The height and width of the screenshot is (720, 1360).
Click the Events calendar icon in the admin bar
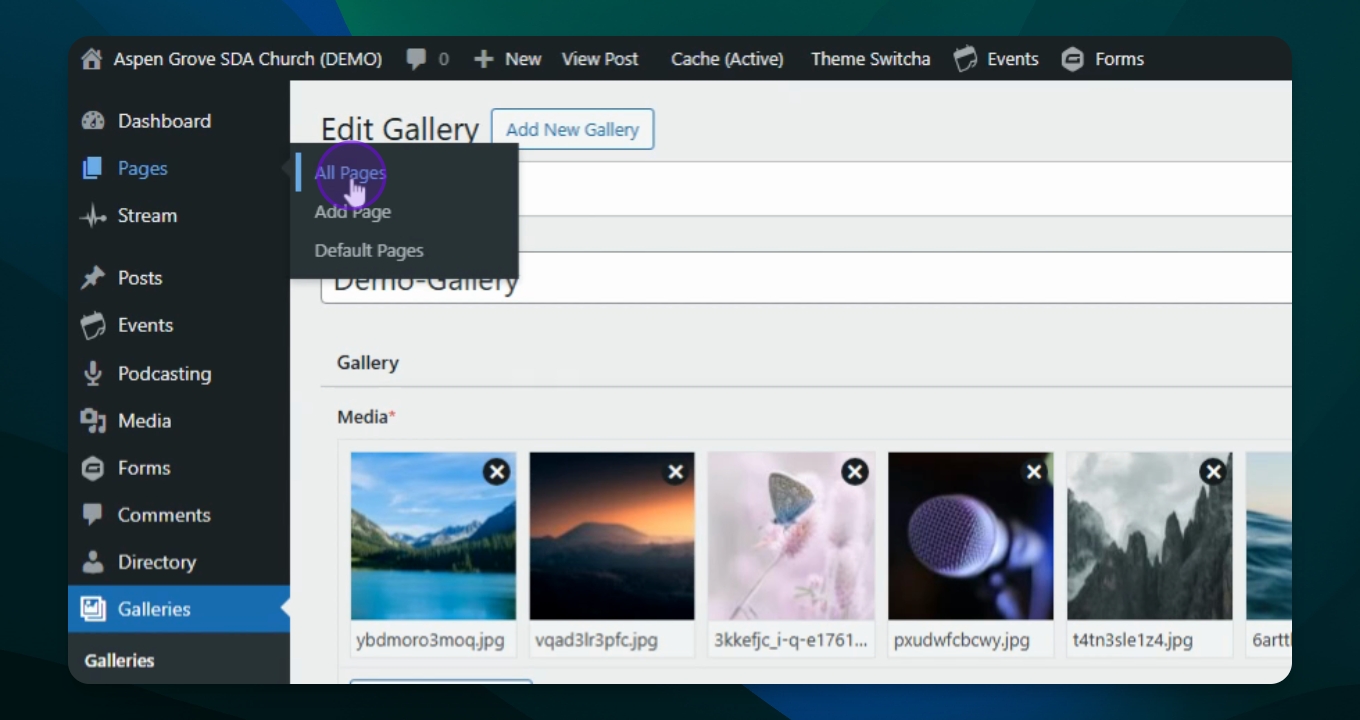(x=965, y=59)
